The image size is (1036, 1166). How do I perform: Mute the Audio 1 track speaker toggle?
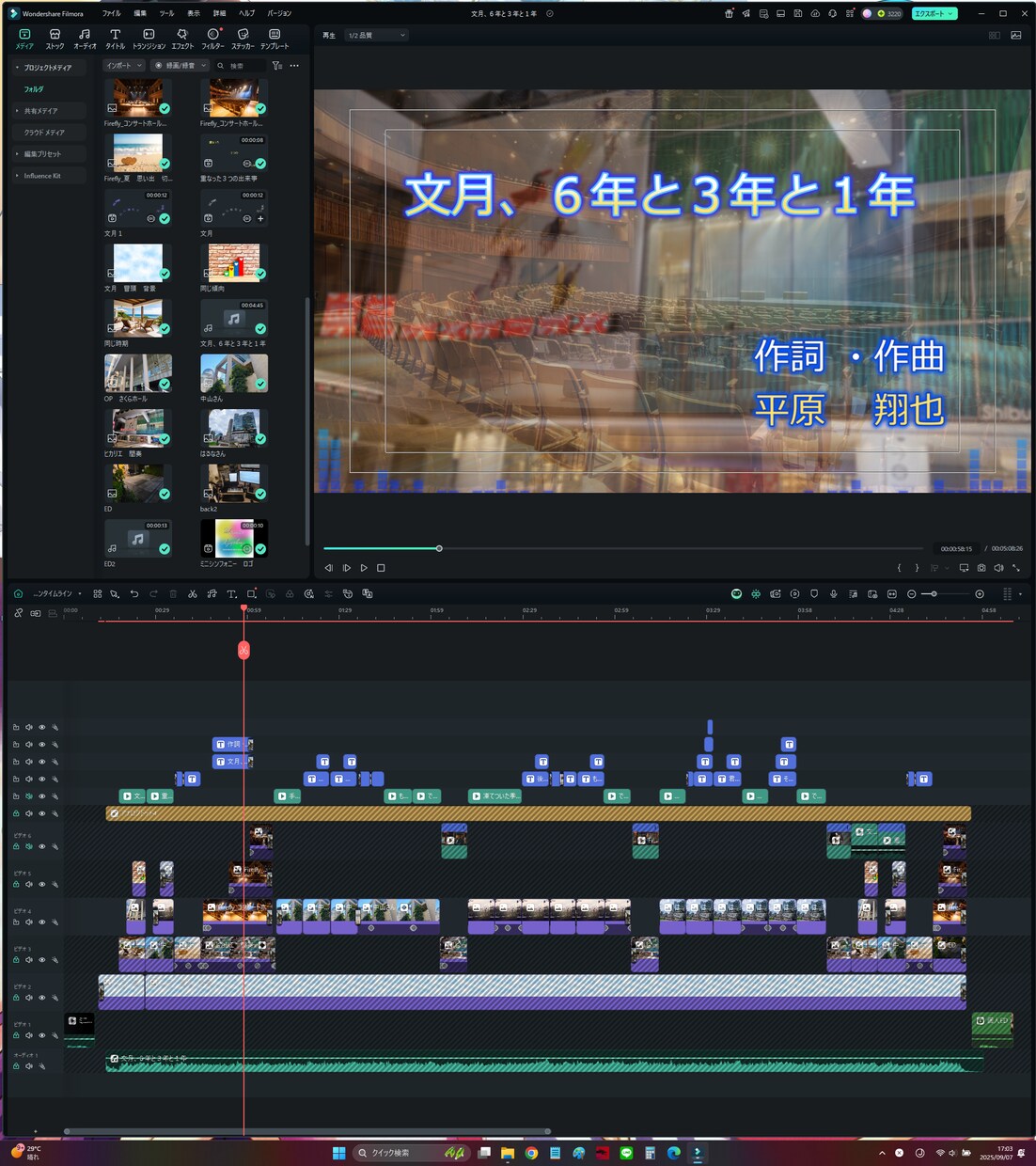(29, 1065)
